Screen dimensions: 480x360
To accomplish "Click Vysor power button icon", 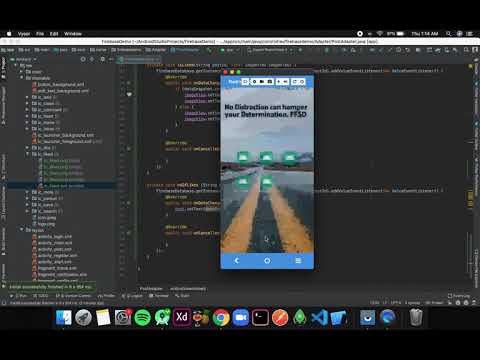I will coord(302,81).
